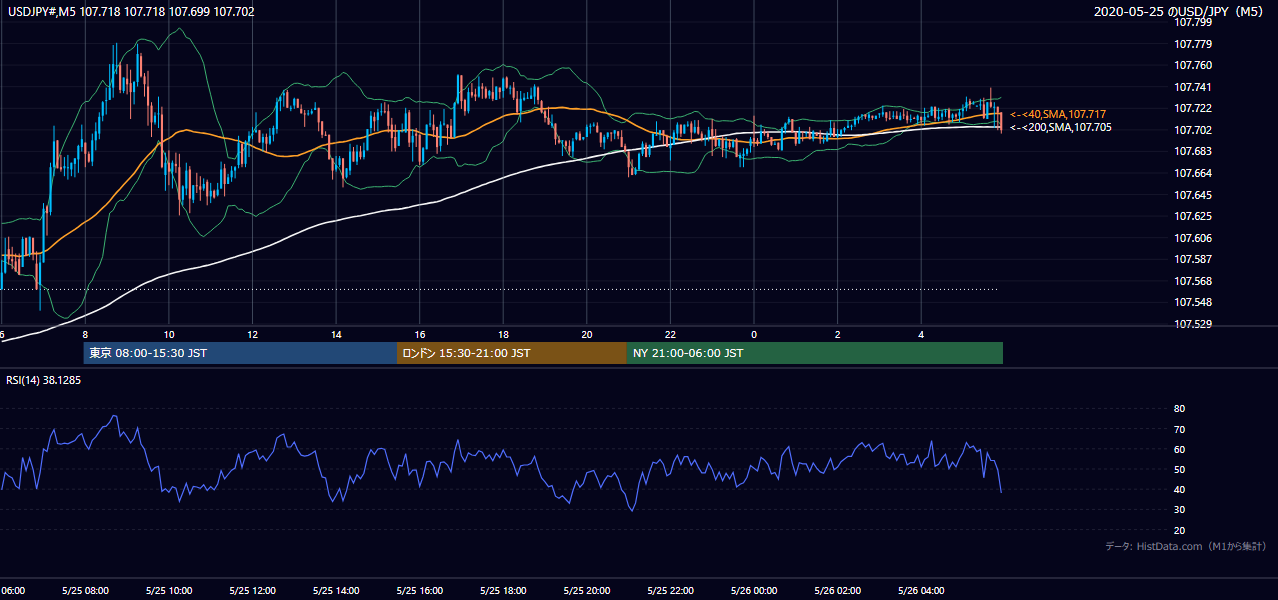
Task: Click the 107.587 price axis label
Action: [x=1192, y=259]
